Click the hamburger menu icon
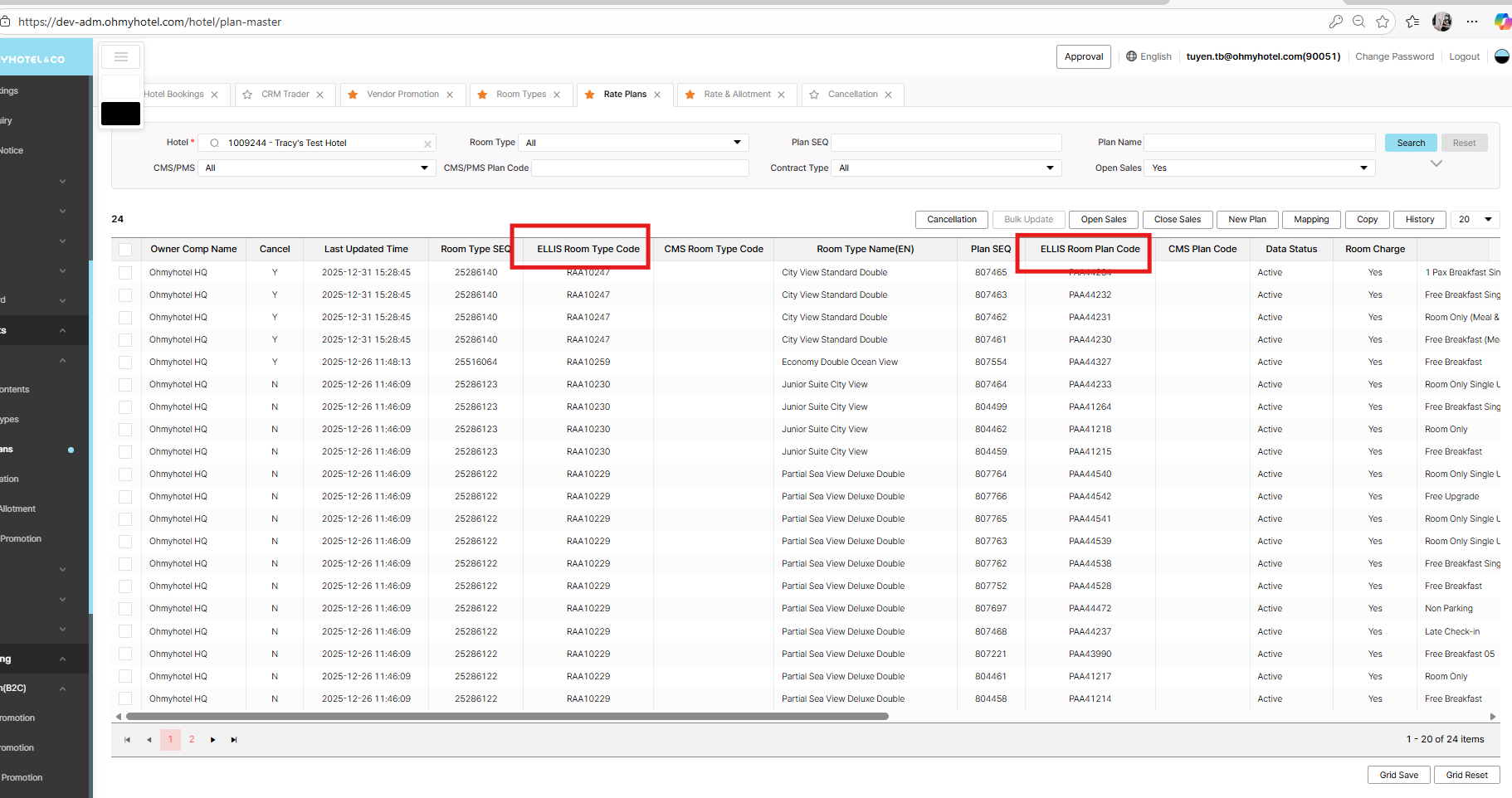 pos(120,57)
